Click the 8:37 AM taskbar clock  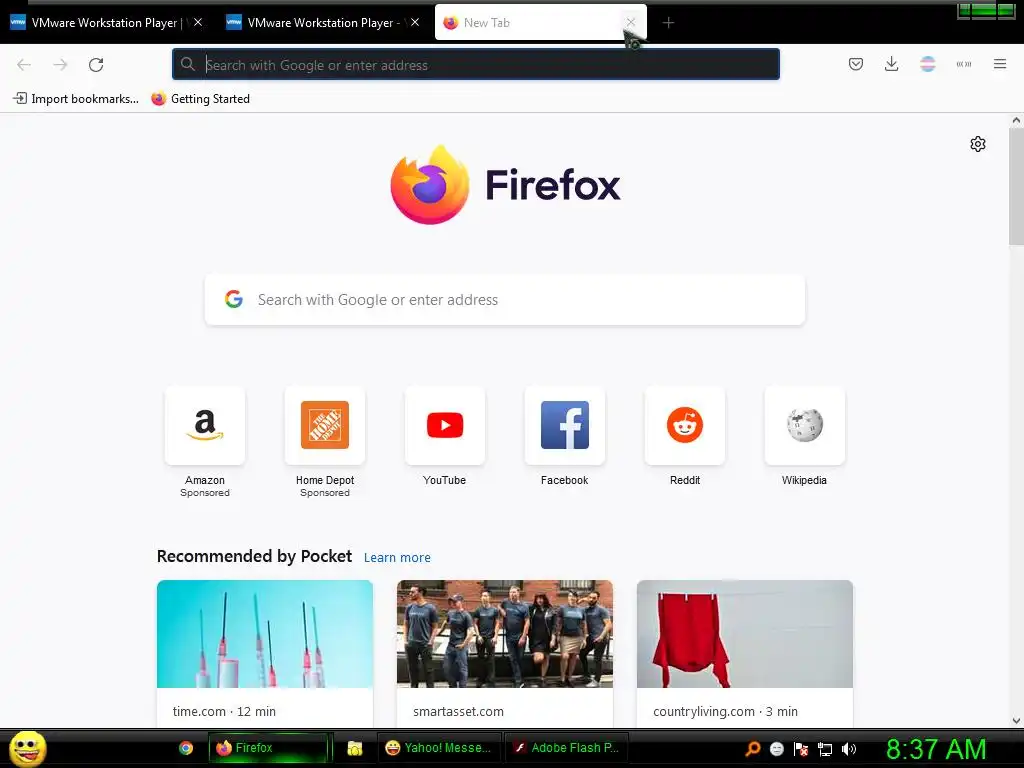[x=936, y=749]
